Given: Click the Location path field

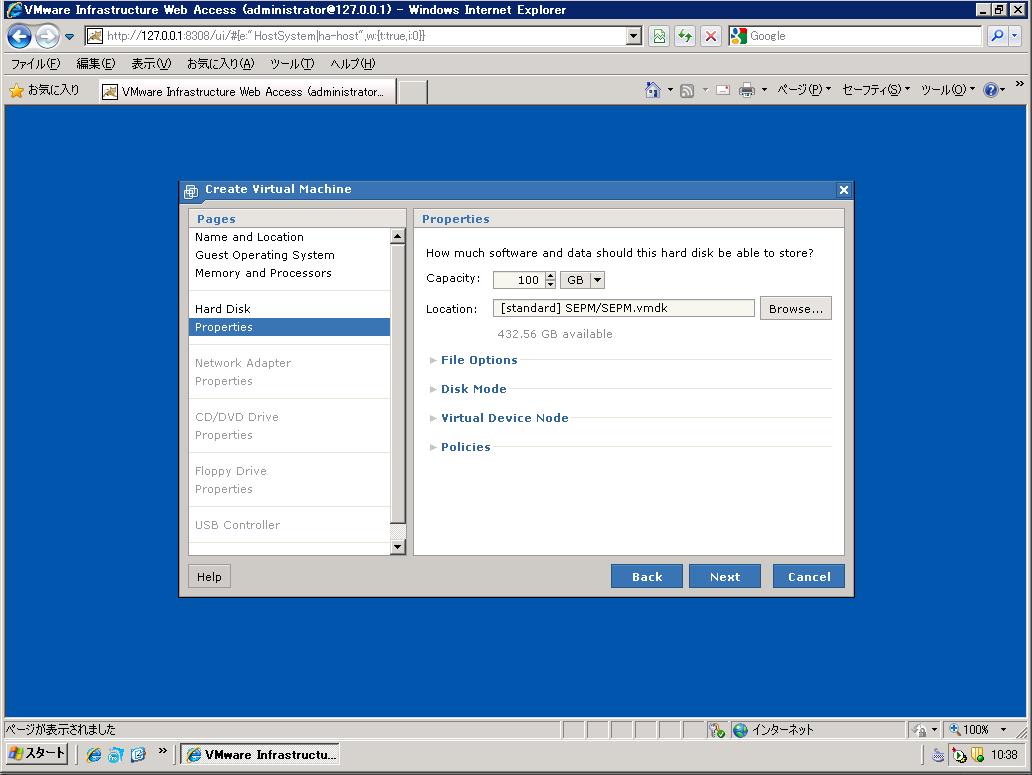Looking at the screenshot, I should coord(624,308).
